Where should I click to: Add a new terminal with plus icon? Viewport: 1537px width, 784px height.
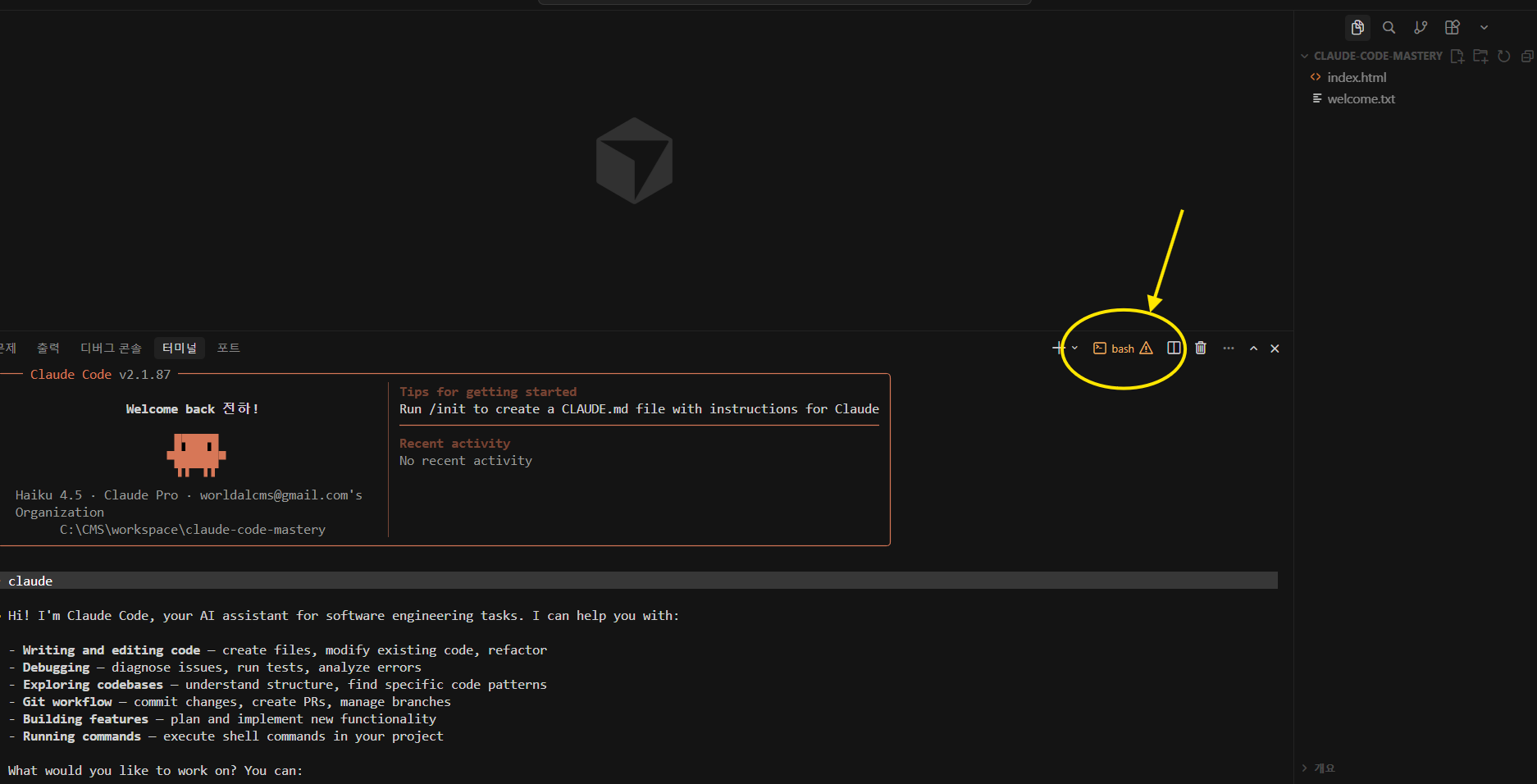coord(1059,349)
